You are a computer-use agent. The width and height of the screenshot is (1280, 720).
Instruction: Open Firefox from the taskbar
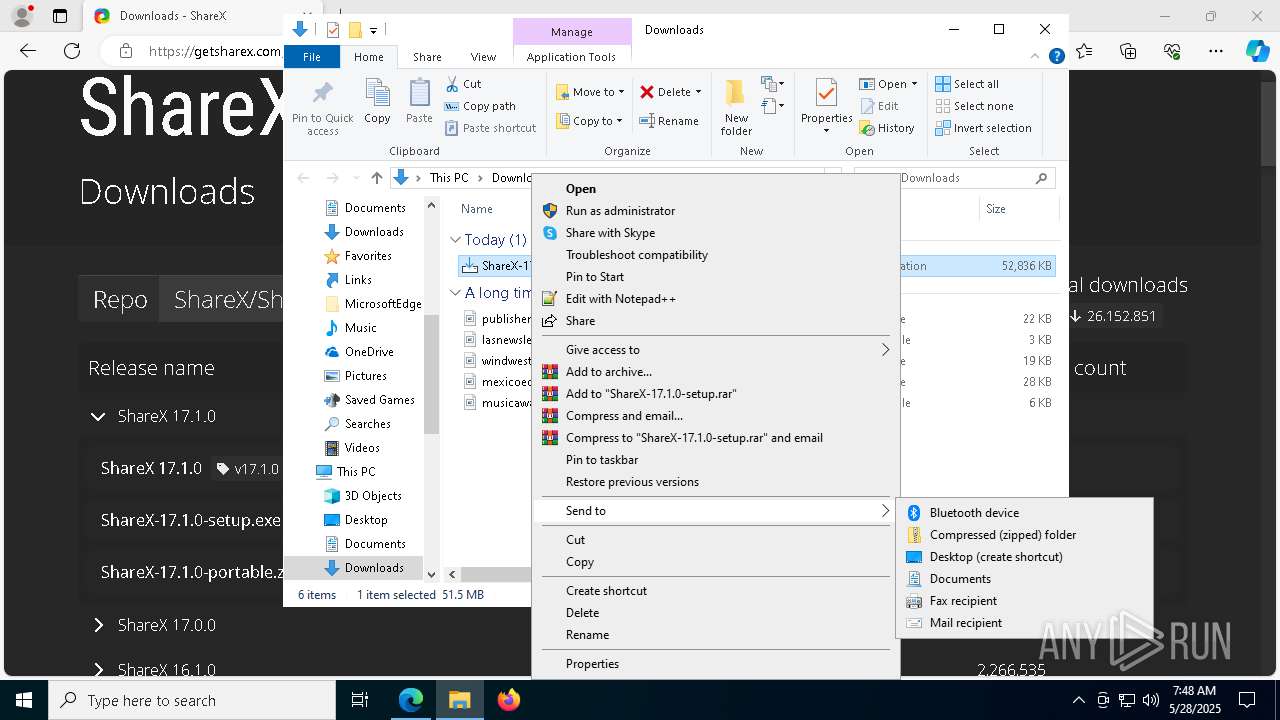508,700
